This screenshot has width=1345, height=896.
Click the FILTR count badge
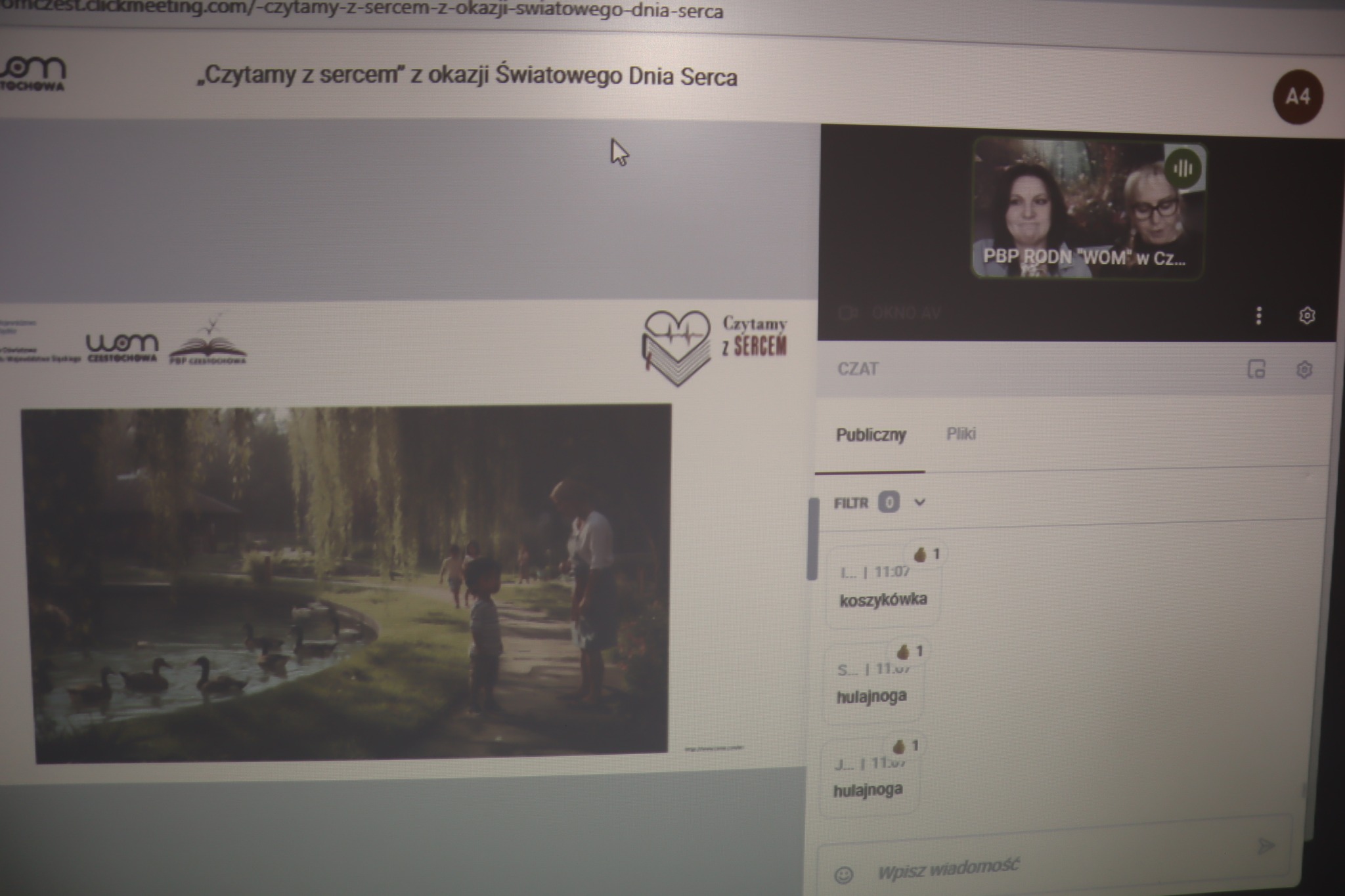coord(889,503)
